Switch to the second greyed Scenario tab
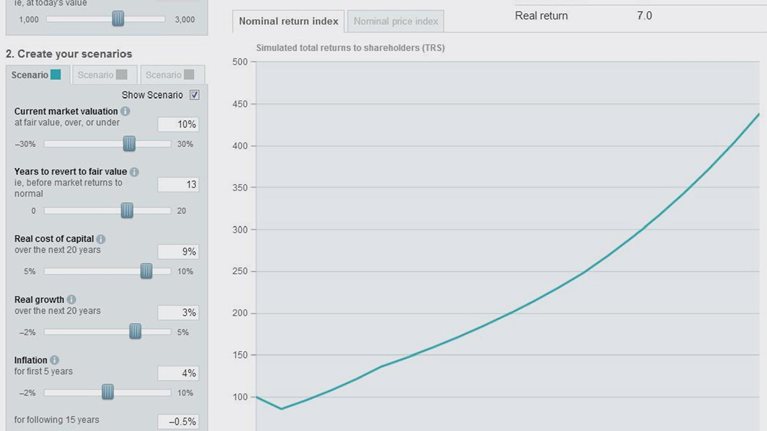This screenshot has width=767, height=431. [102, 75]
